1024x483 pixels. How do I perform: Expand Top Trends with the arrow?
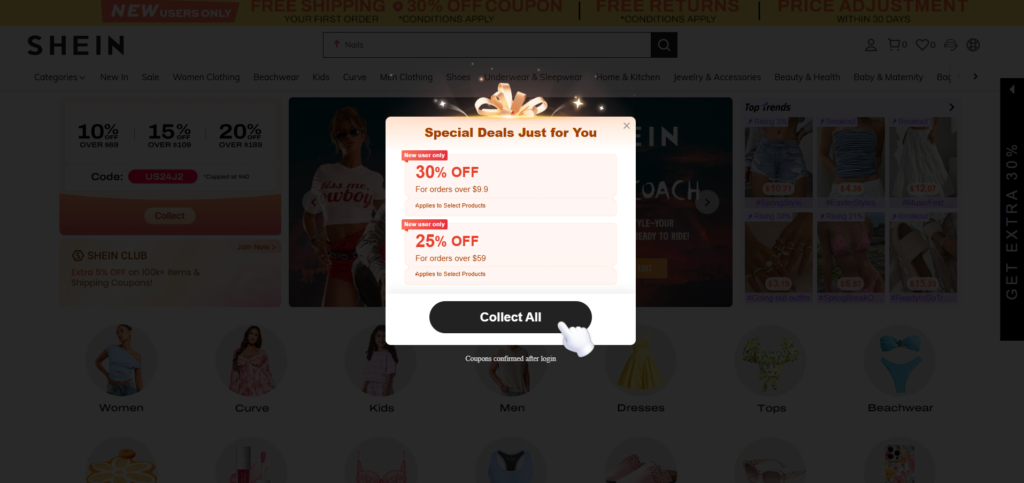(952, 107)
